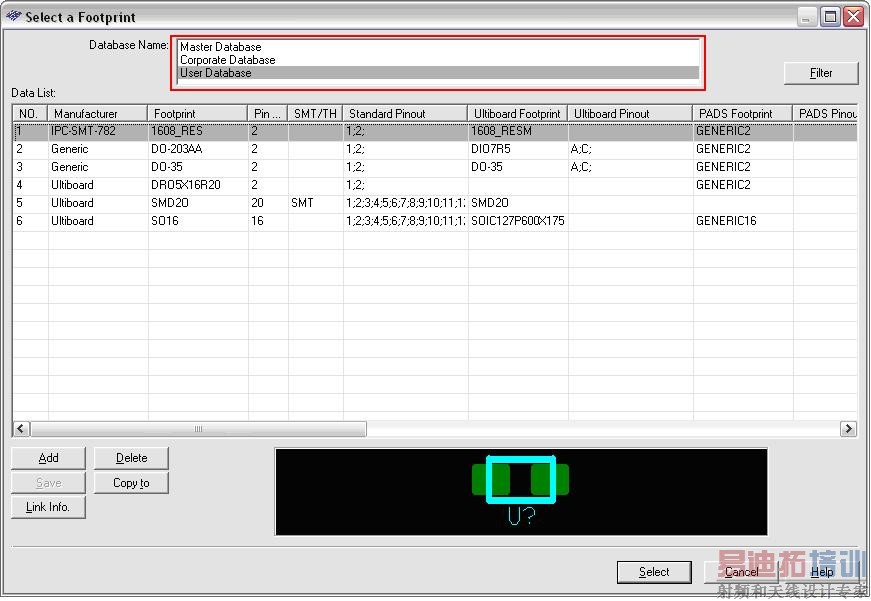871x601 pixels.
Task: Click the application icon in title bar
Action: click(x=13, y=16)
